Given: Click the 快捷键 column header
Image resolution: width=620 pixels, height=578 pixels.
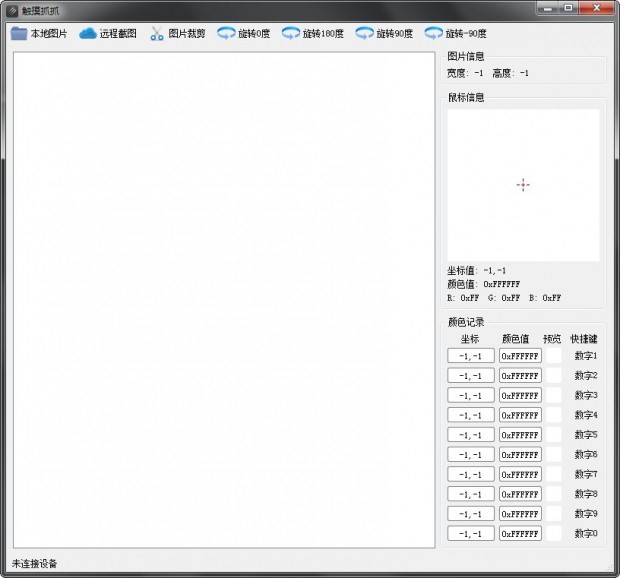Looking at the screenshot, I should point(584,339).
